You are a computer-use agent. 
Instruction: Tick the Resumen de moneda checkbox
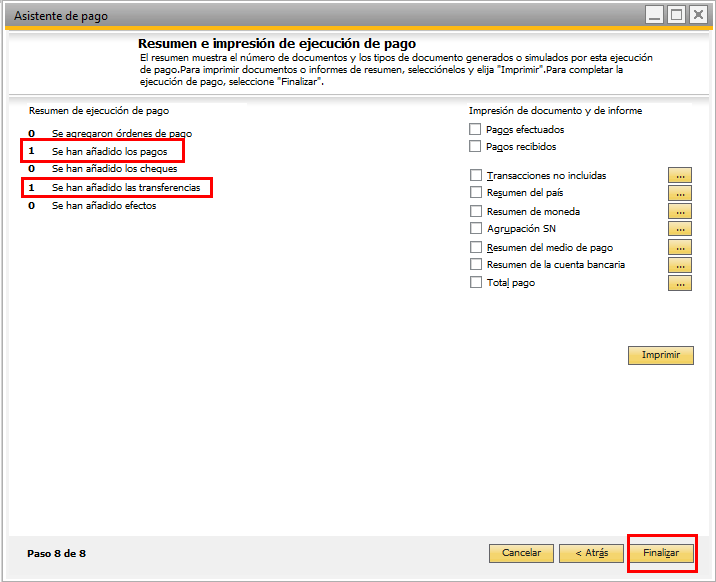476,211
